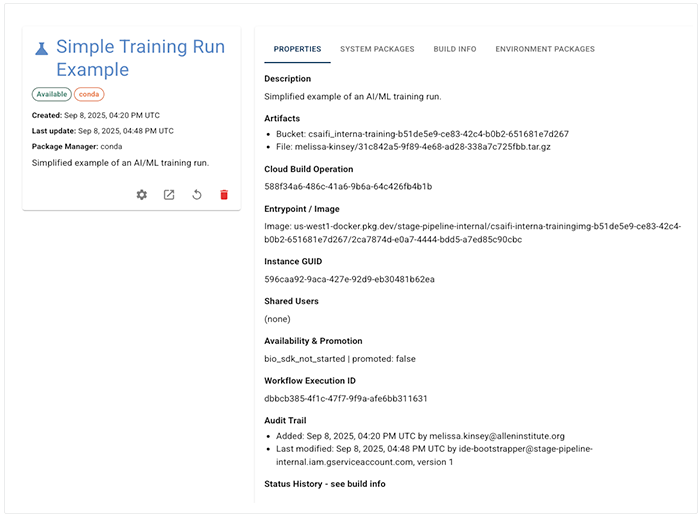Click the orange conda badge
This screenshot has height=517, width=700.
point(90,94)
